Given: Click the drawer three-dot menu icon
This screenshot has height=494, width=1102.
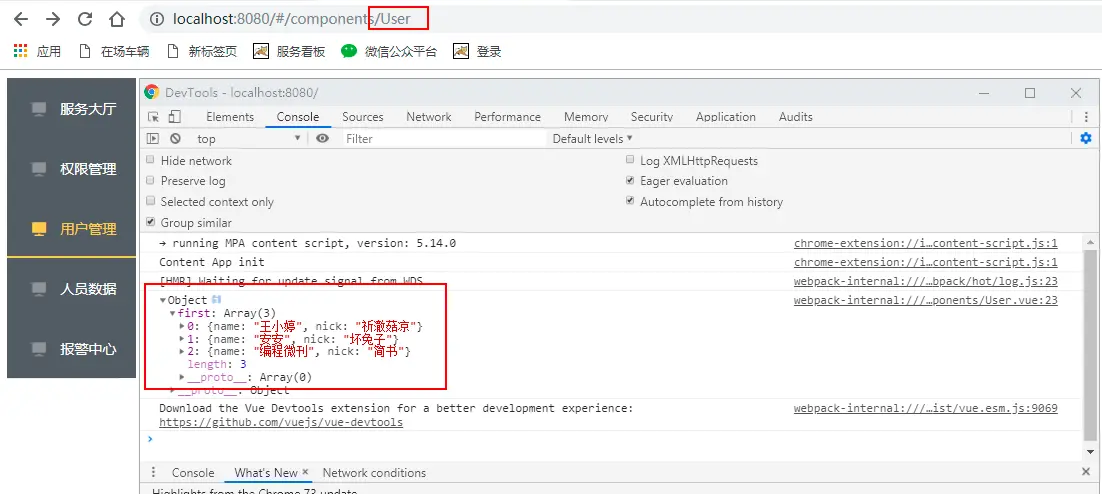Looking at the screenshot, I should pyautogui.click(x=153, y=473).
